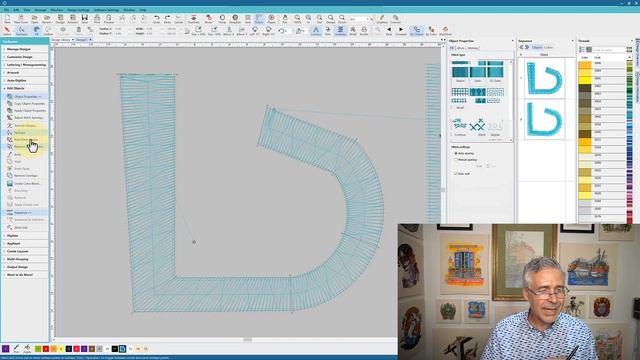Click the Fill tool icon
The image size is (640, 360).
36,31
